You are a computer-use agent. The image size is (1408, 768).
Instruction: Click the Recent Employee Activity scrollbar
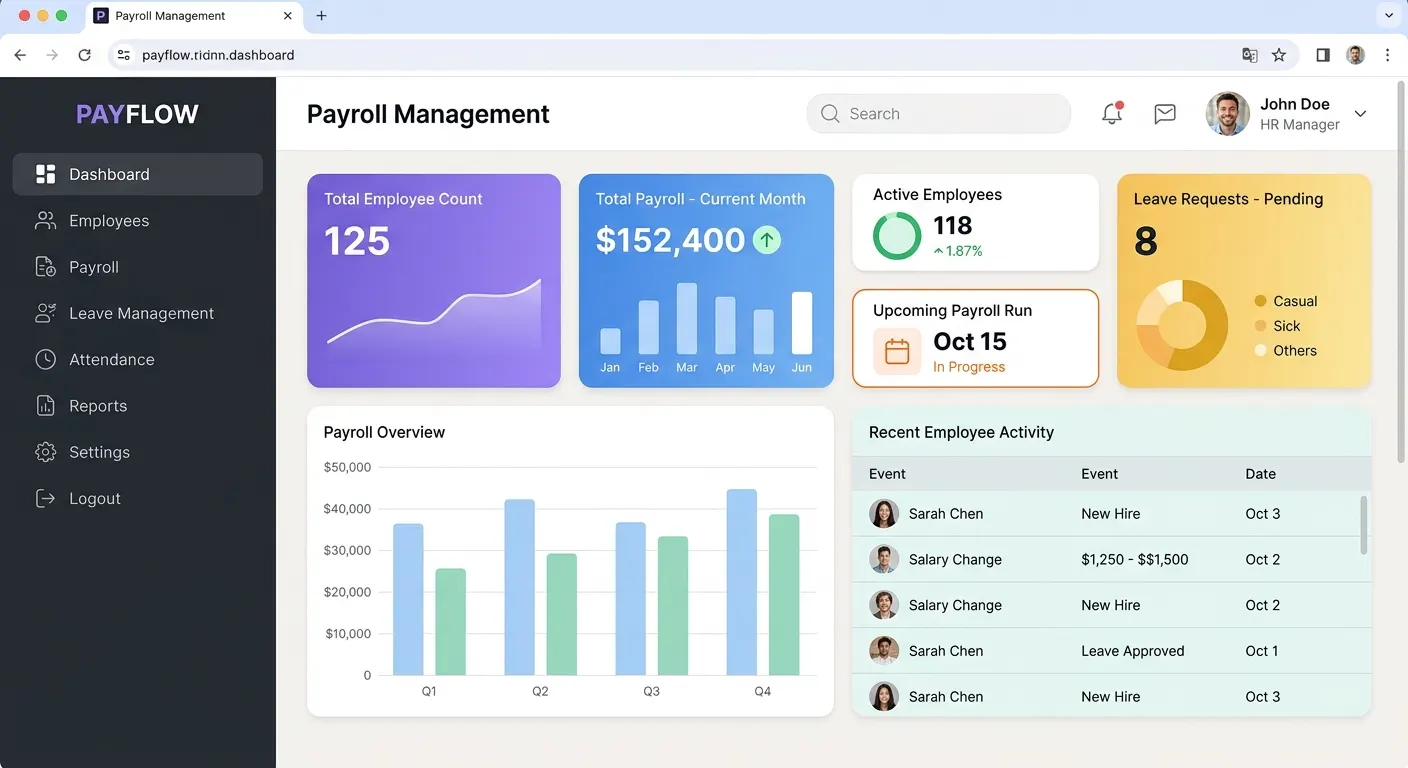coord(1363,525)
